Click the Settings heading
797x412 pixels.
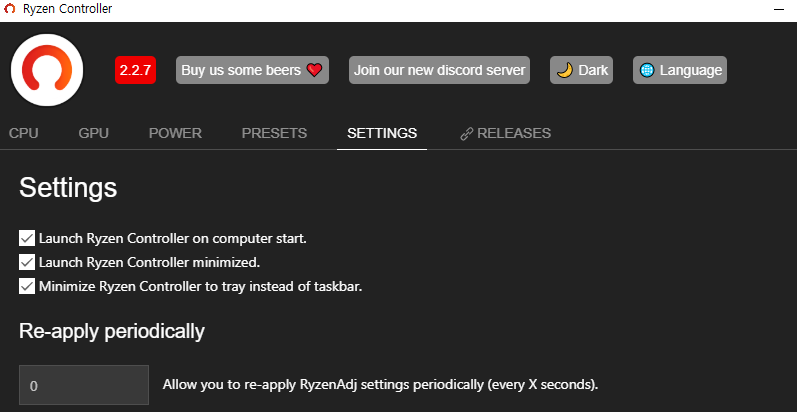point(68,187)
